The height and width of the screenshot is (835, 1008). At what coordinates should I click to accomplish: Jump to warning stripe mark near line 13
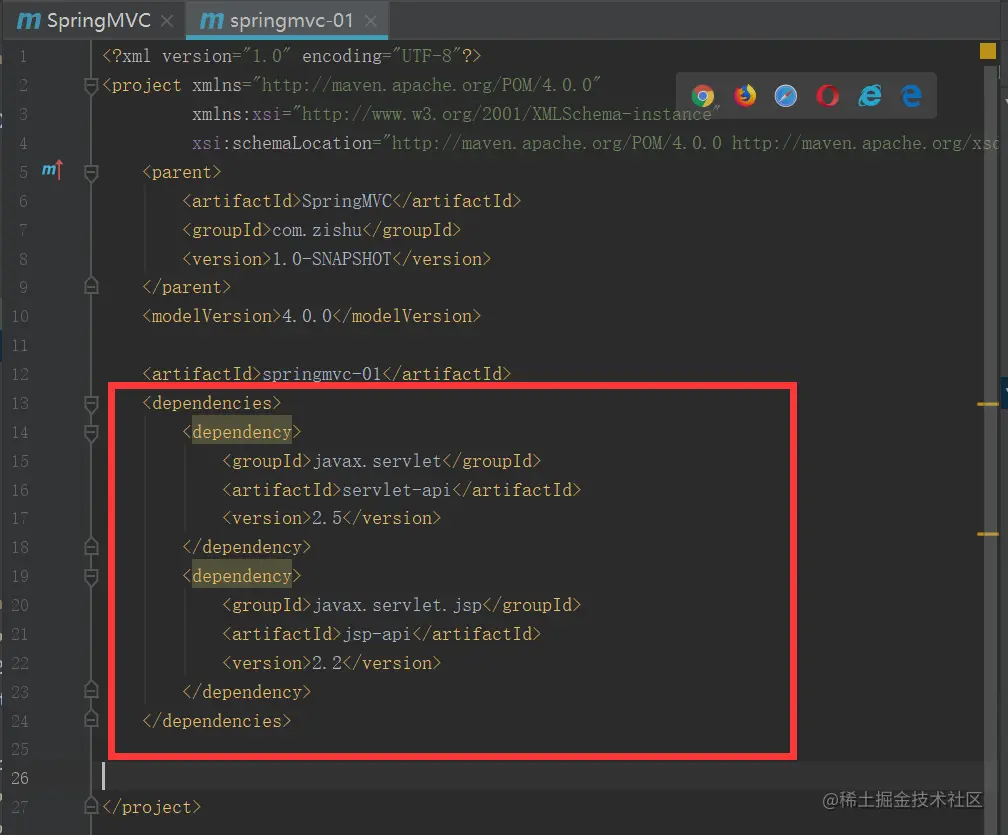click(x=987, y=404)
